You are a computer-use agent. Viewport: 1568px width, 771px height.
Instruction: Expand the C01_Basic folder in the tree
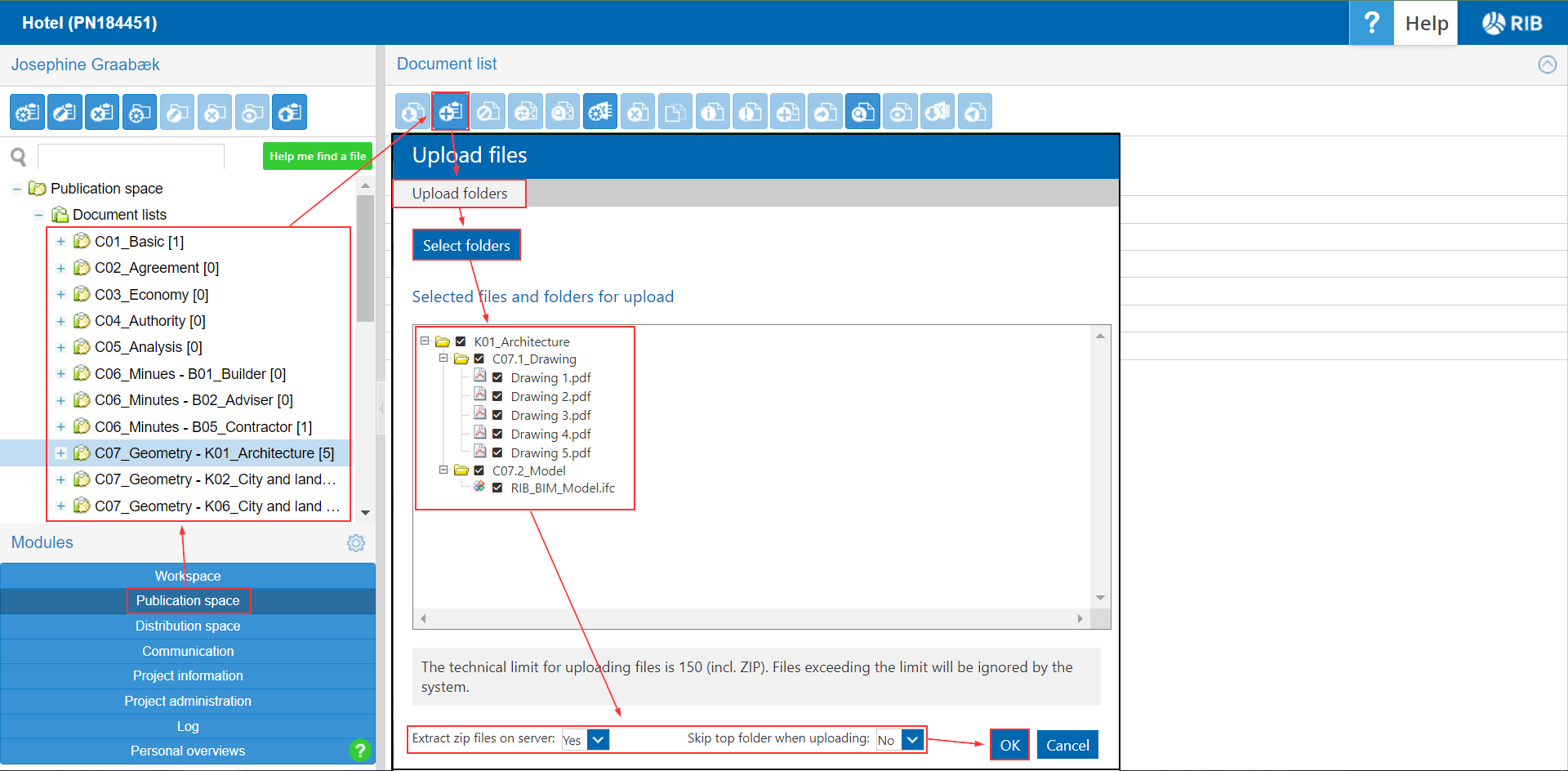click(x=60, y=242)
